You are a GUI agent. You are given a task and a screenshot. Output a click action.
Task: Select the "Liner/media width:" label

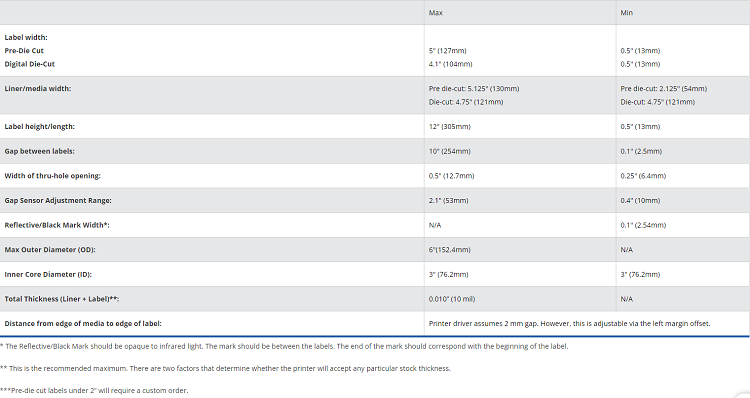click(38, 88)
